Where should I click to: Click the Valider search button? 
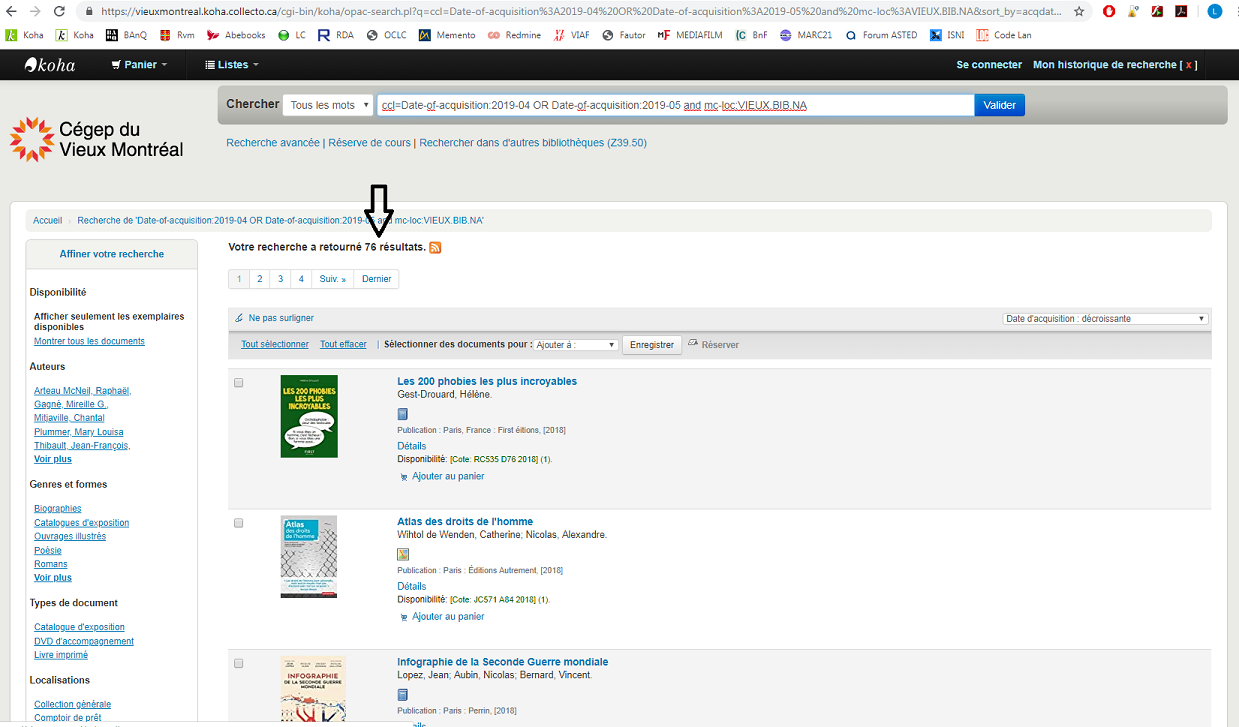coord(999,105)
